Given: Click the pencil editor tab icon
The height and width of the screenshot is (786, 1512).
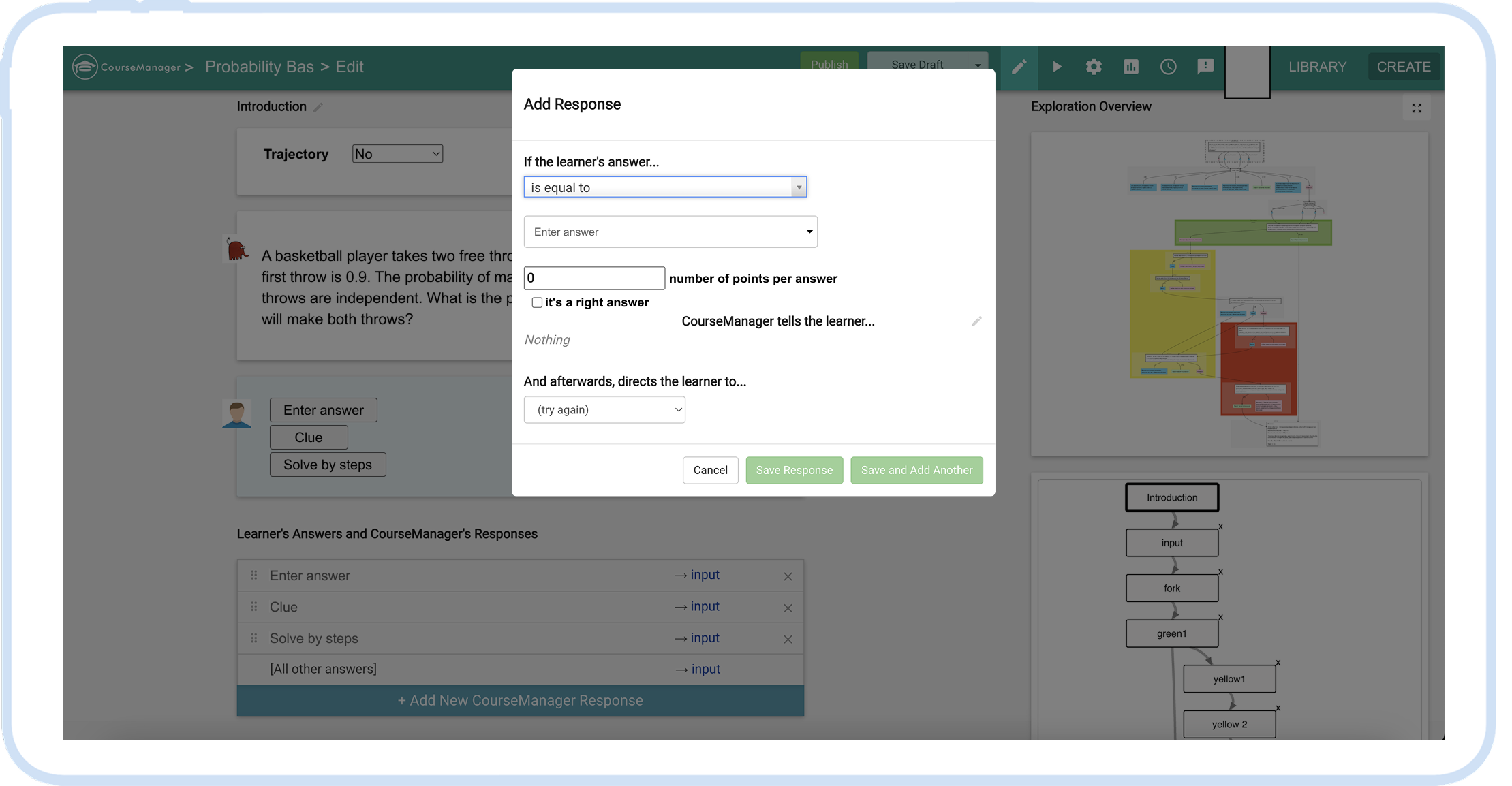Looking at the screenshot, I should [x=1019, y=67].
